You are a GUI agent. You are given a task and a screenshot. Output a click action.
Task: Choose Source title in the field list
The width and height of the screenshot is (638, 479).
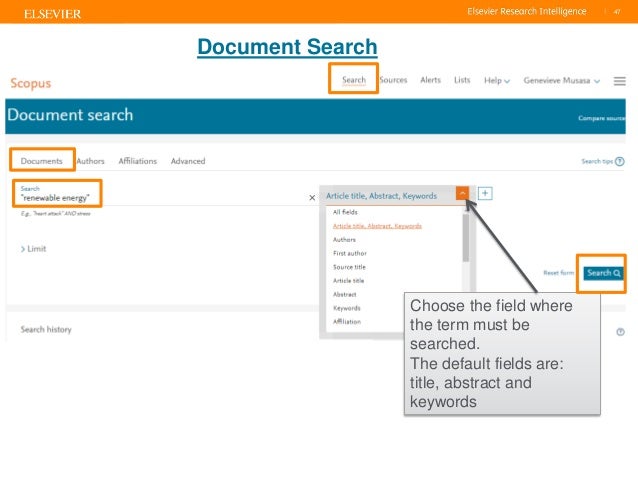[349, 267]
